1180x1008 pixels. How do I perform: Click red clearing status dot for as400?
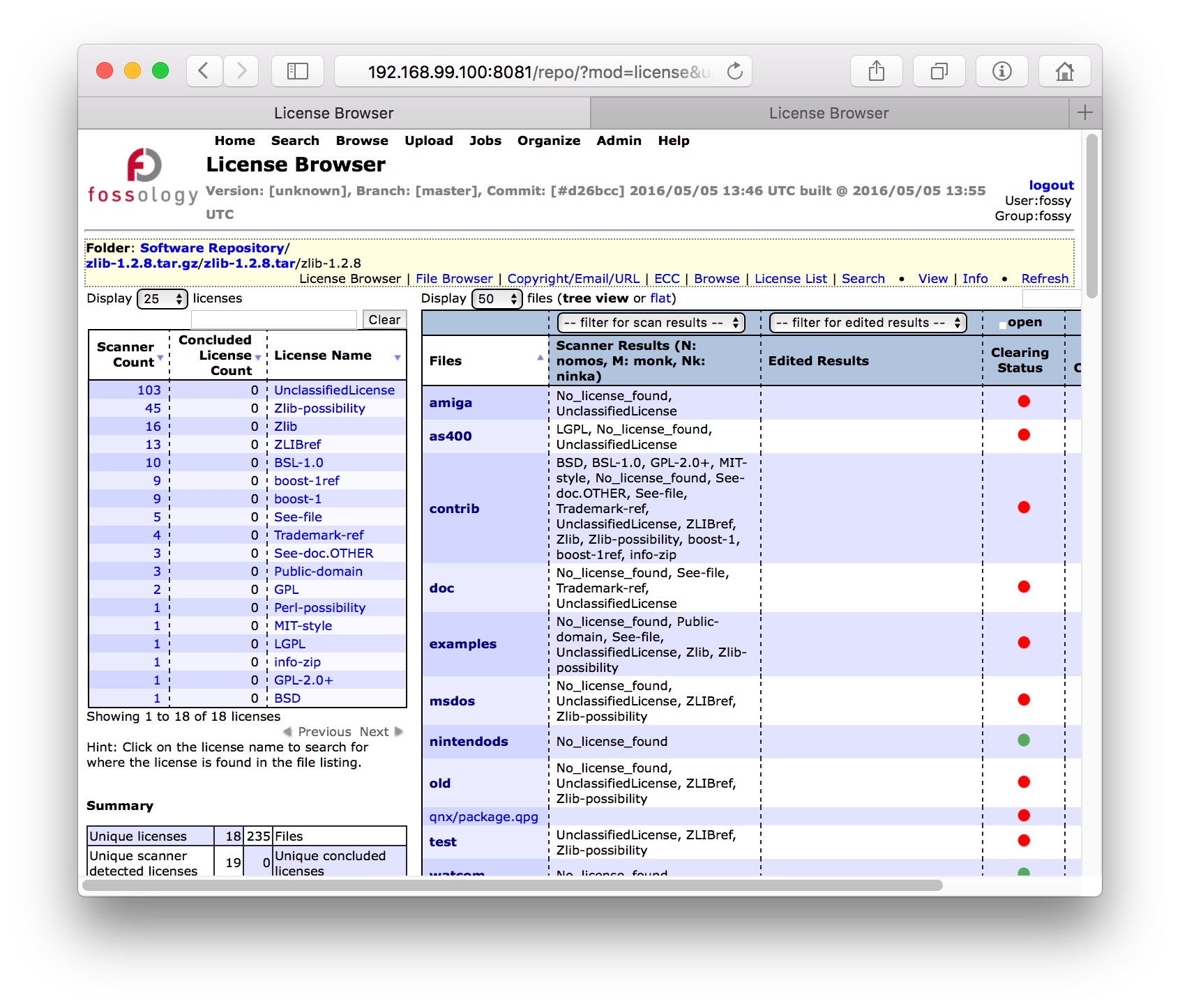coord(1024,434)
